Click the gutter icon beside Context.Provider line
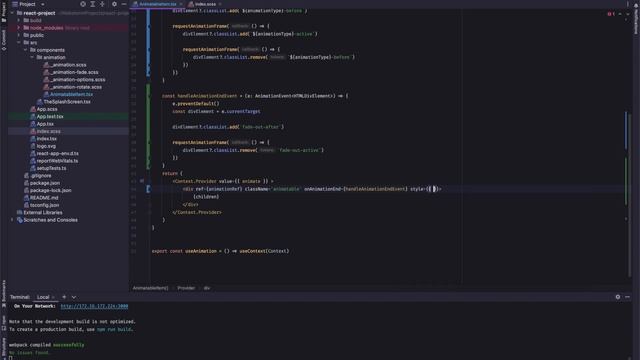640x360 pixels. [x=142, y=181]
